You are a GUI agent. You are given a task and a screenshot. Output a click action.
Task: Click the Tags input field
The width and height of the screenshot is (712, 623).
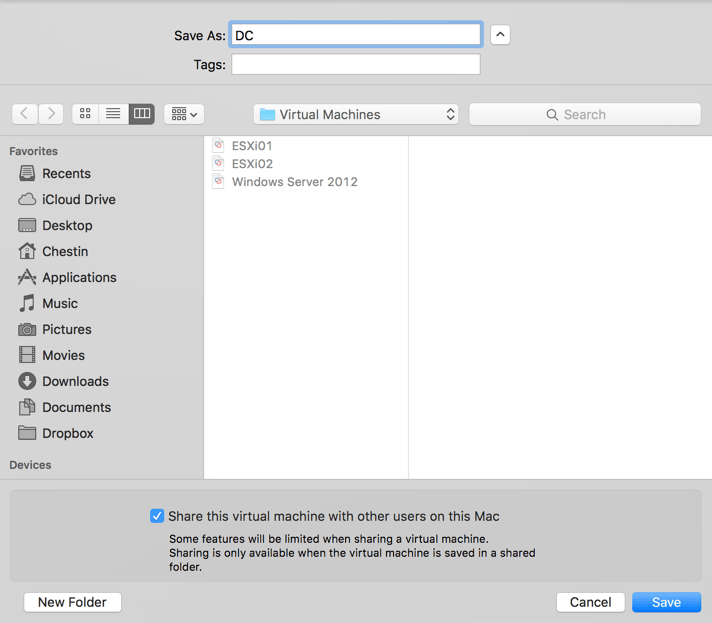356,65
